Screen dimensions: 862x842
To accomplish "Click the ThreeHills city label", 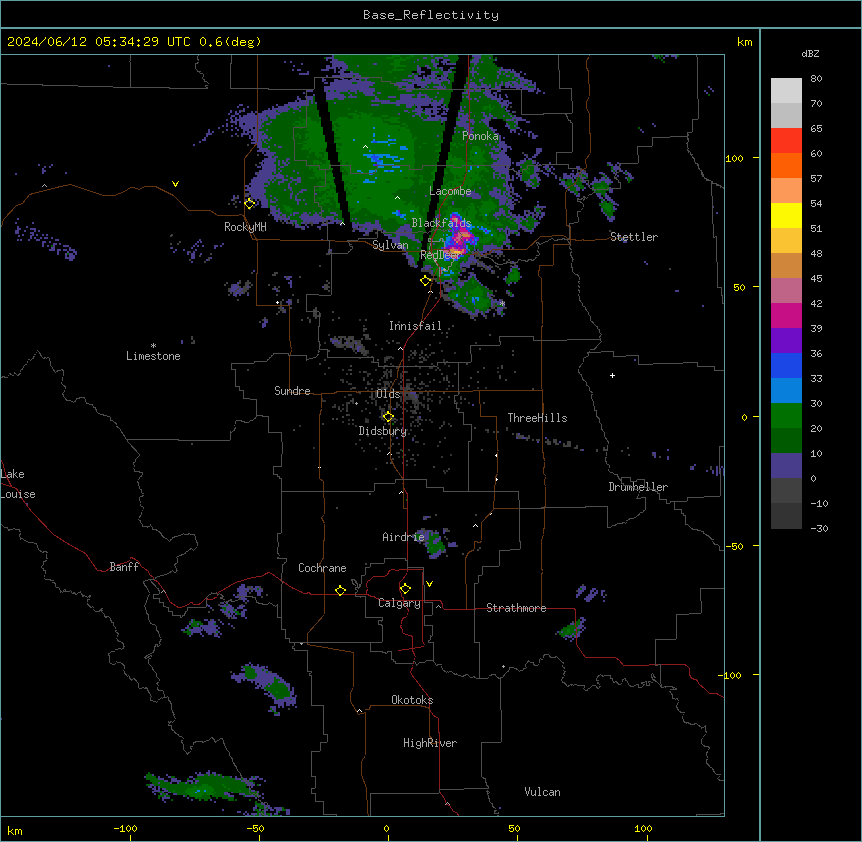I will coord(537,418).
